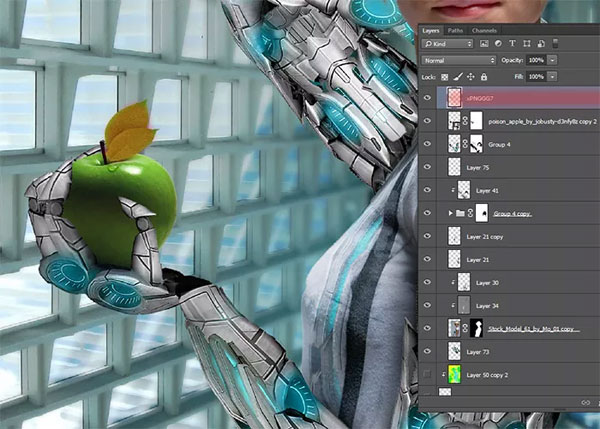
Task: Click the Fill 100% value field
Action: coord(536,77)
